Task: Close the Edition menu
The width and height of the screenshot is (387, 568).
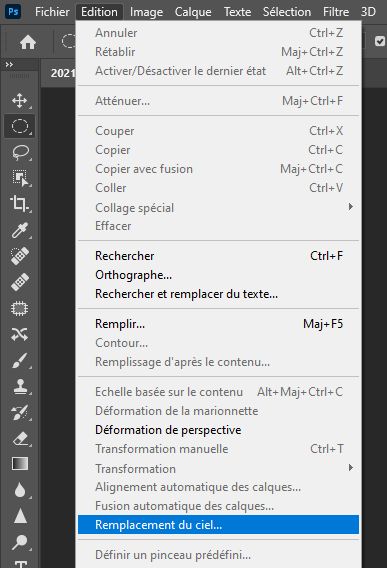Action: coord(99,12)
